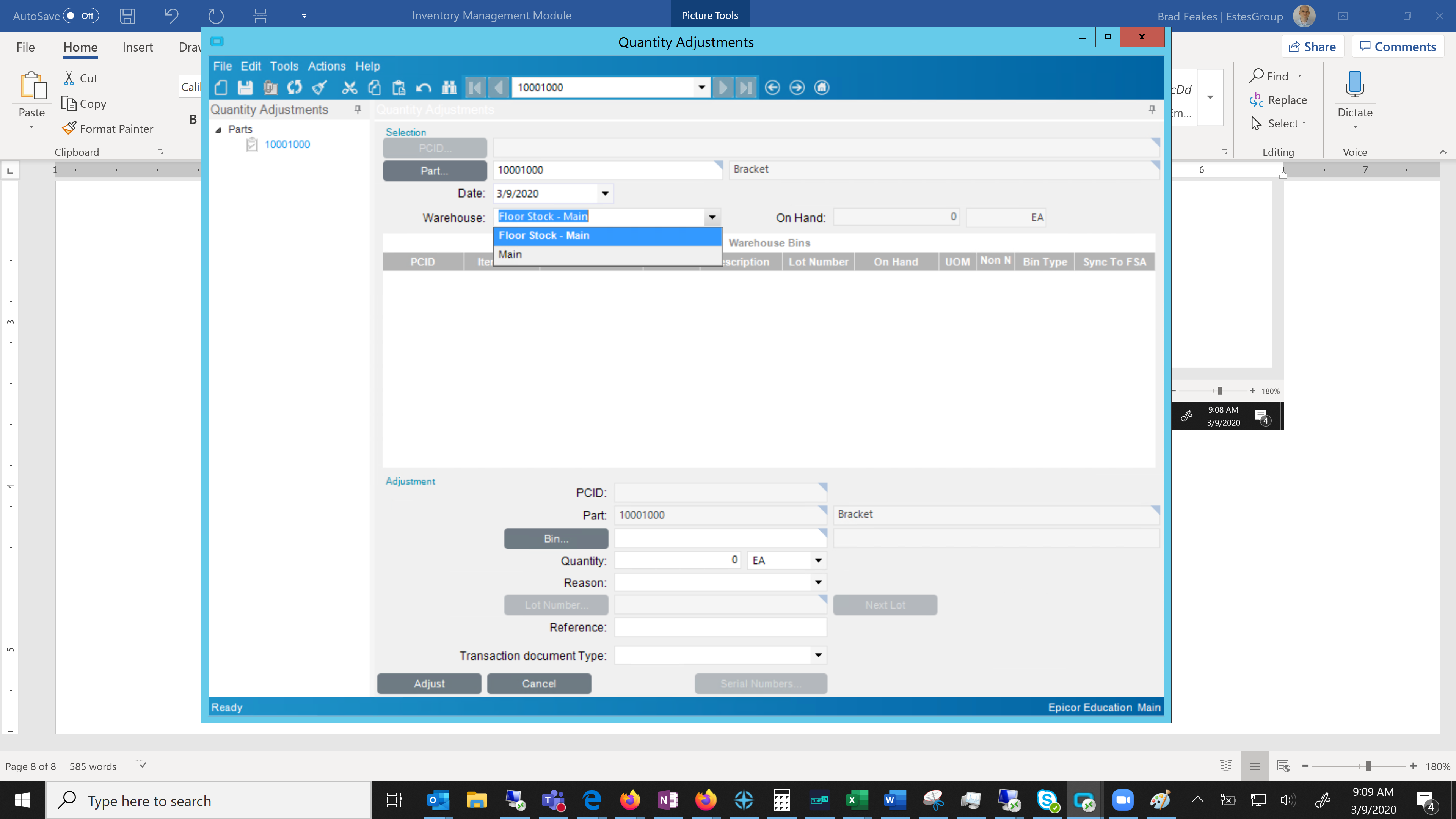
Task: Click the Adjust button
Action: 429,683
